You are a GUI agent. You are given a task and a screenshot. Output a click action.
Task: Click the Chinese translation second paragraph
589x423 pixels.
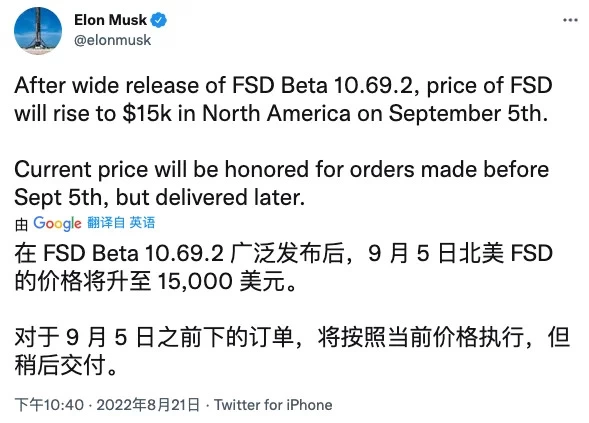click(292, 351)
